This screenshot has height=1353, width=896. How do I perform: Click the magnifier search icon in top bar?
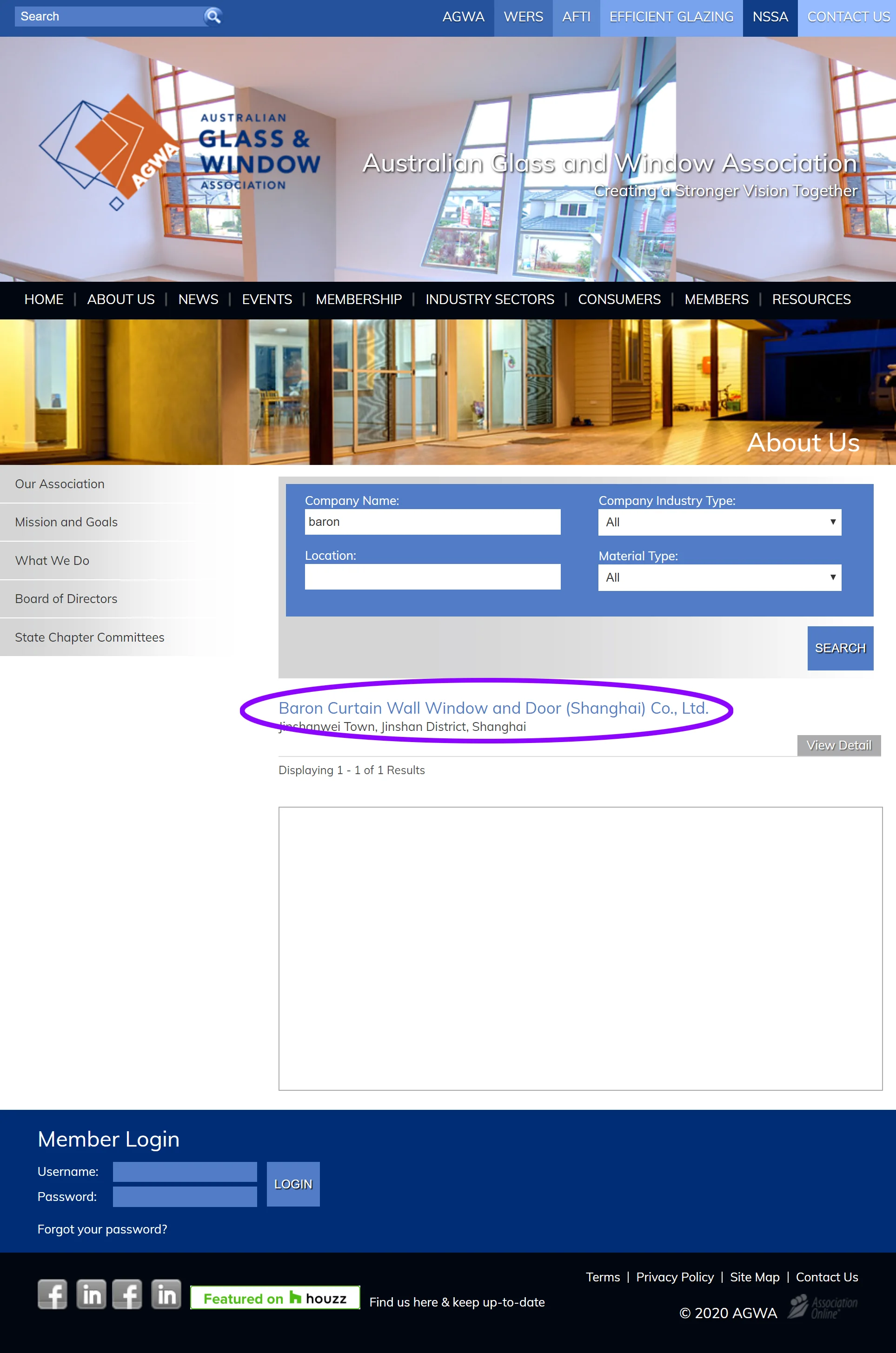(x=213, y=17)
